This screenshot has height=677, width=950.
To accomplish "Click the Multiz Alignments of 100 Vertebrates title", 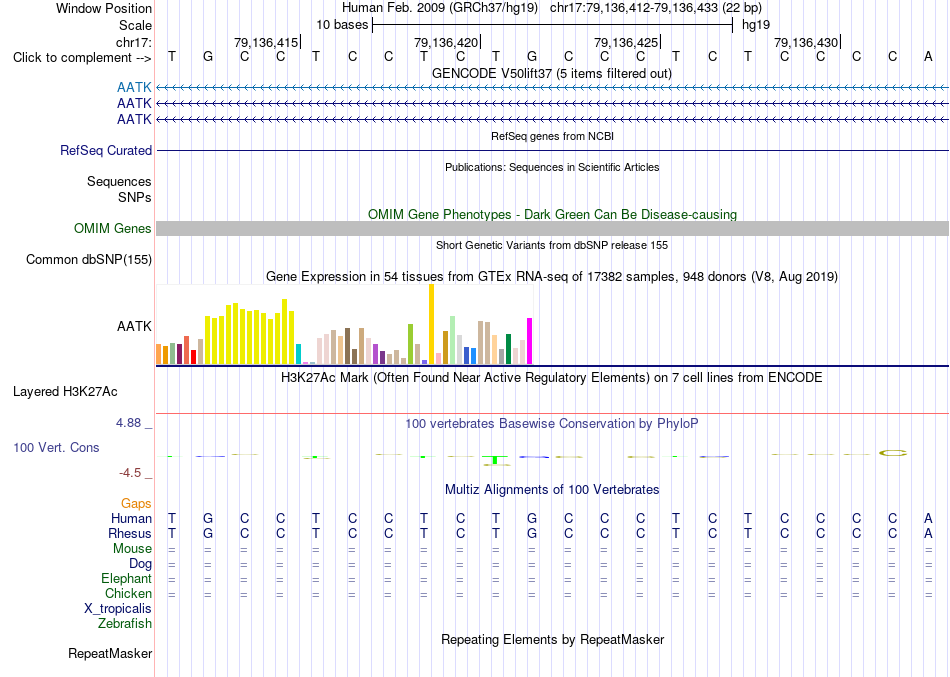I will (x=552, y=489).
